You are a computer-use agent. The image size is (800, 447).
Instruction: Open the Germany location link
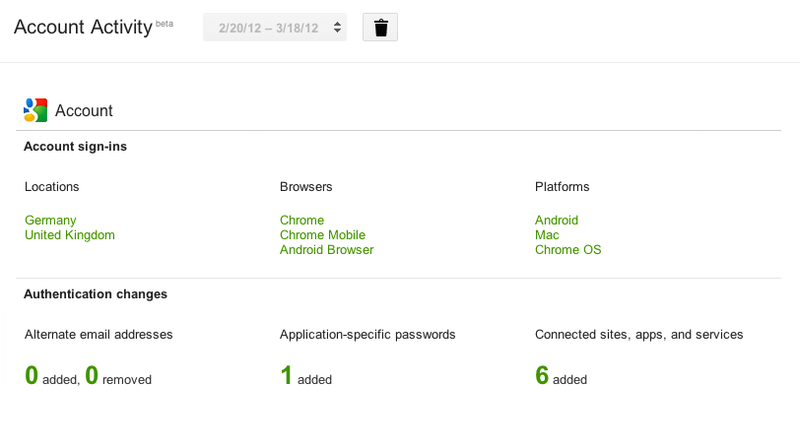[51, 220]
